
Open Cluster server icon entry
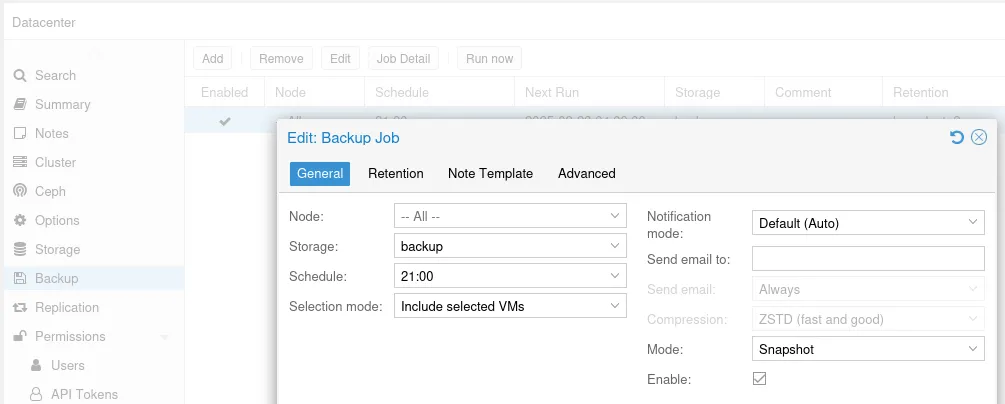click(21, 162)
